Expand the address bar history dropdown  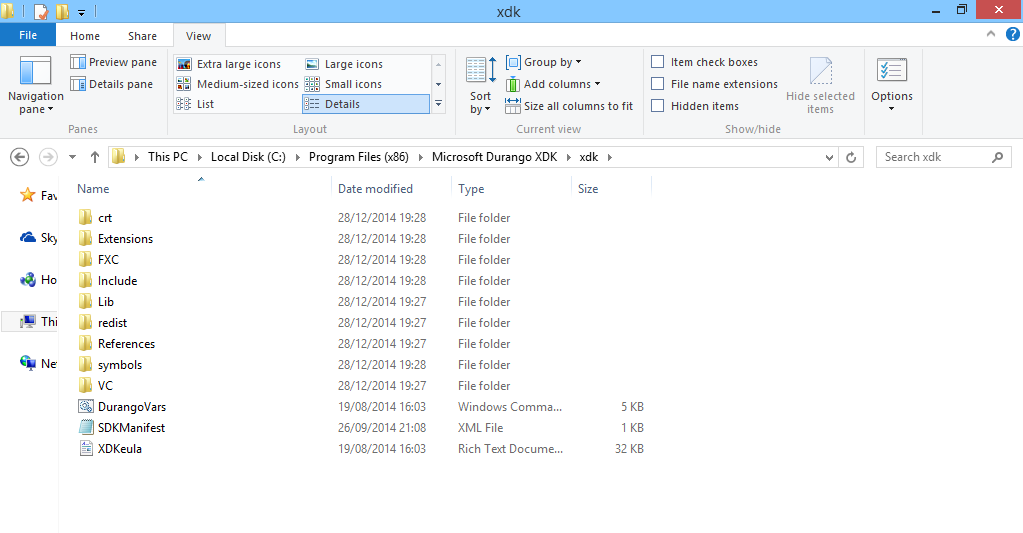pos(829,157)
